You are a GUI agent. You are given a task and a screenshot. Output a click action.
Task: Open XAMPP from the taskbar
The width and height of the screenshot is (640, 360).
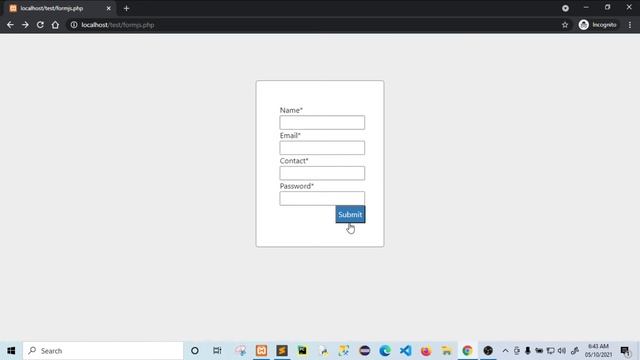tap(261, 351)
